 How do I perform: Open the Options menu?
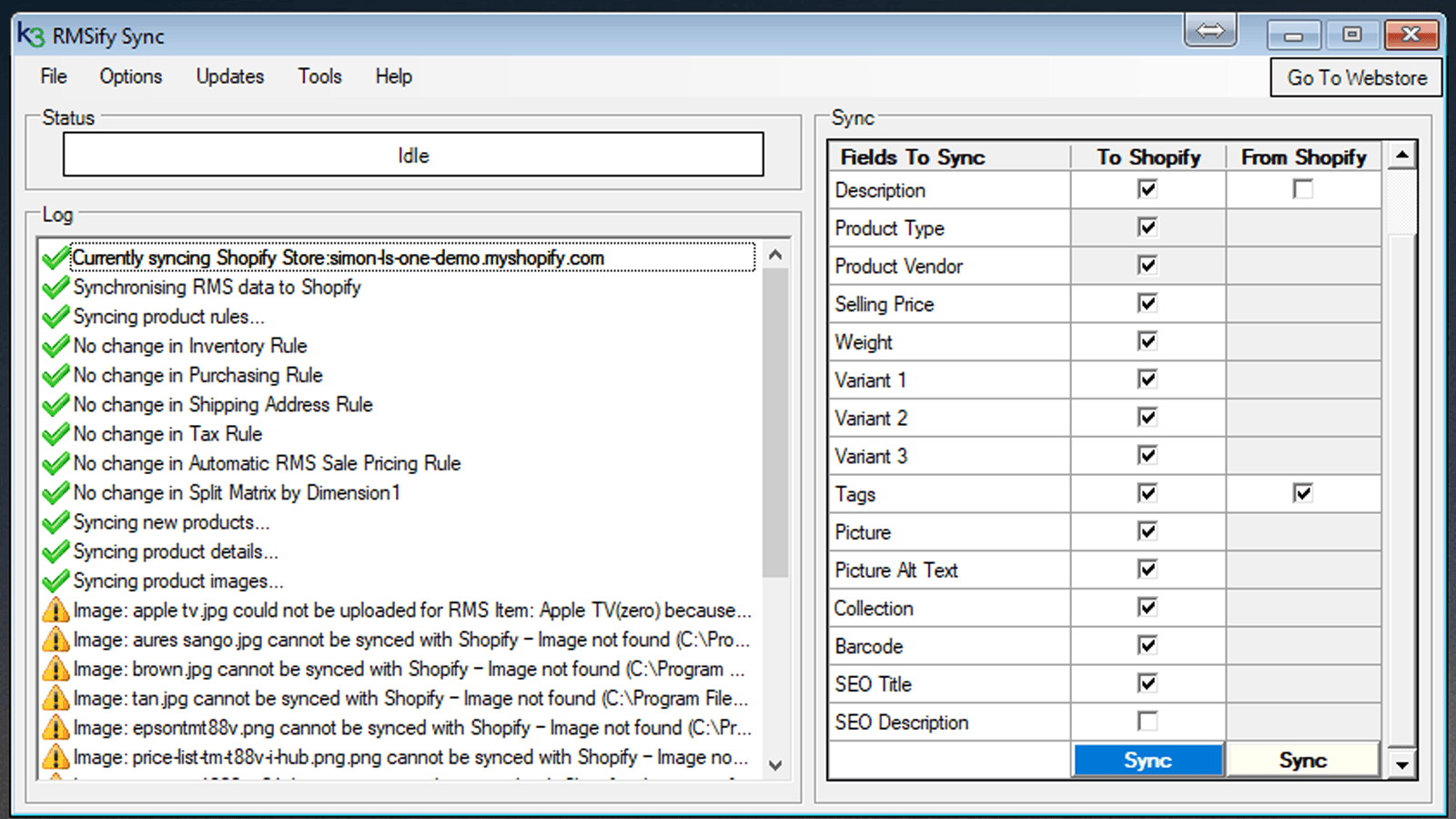coord(130,76)
